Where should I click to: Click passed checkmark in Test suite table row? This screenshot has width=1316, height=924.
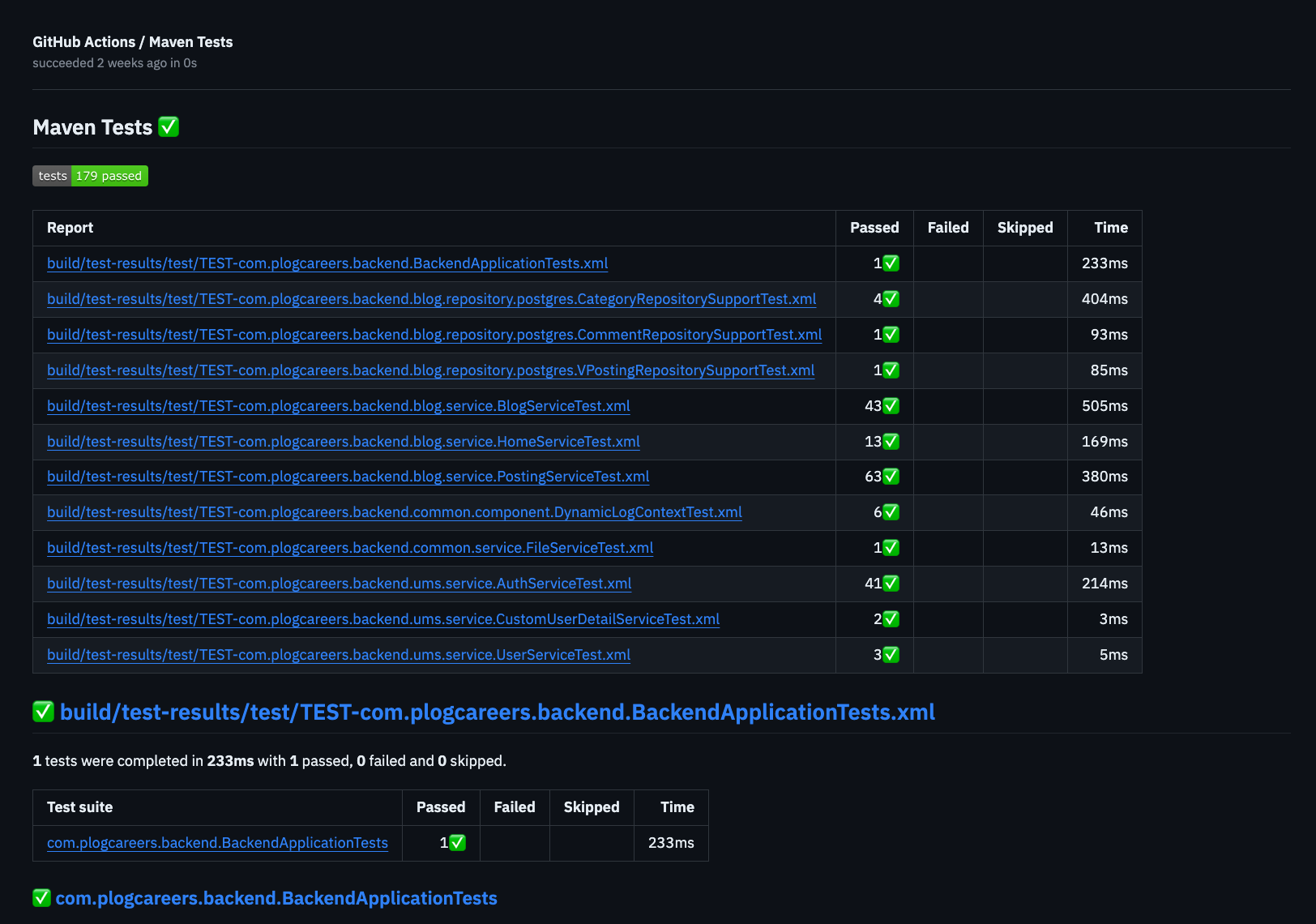(x=457, y=843)
